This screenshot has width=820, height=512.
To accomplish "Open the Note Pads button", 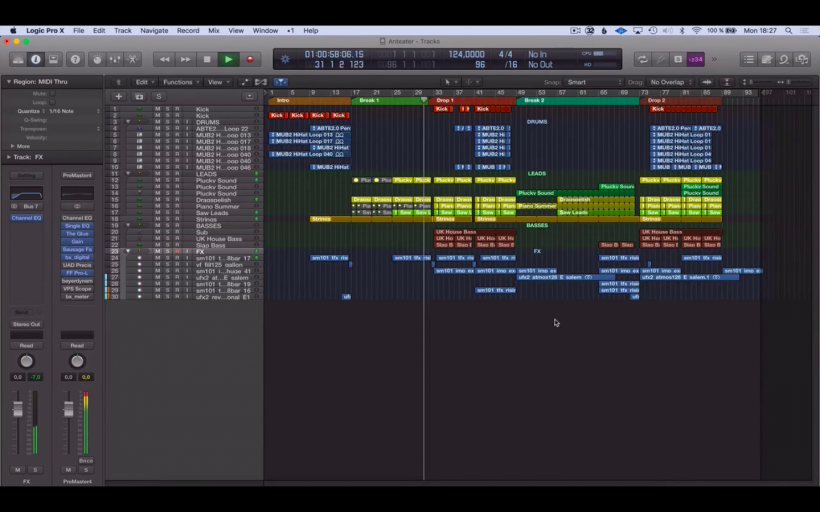I will coord(766,60).
